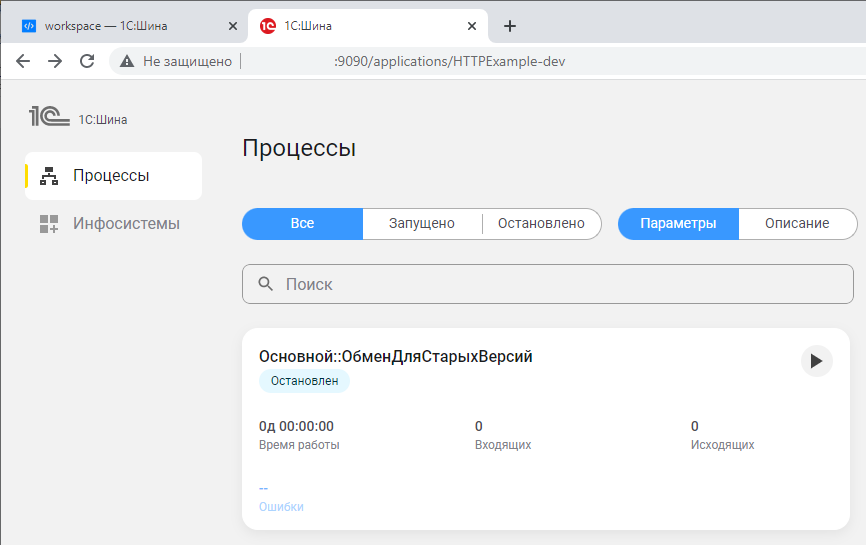Filter processes by Остановлено
Image resolution: width=866 pixels, height=545 pixels.
coord(541,224)
